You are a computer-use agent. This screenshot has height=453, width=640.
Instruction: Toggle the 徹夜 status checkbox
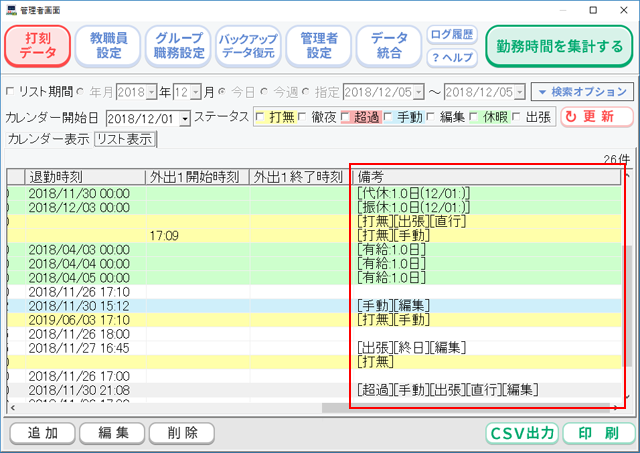[x=302, y=118]
